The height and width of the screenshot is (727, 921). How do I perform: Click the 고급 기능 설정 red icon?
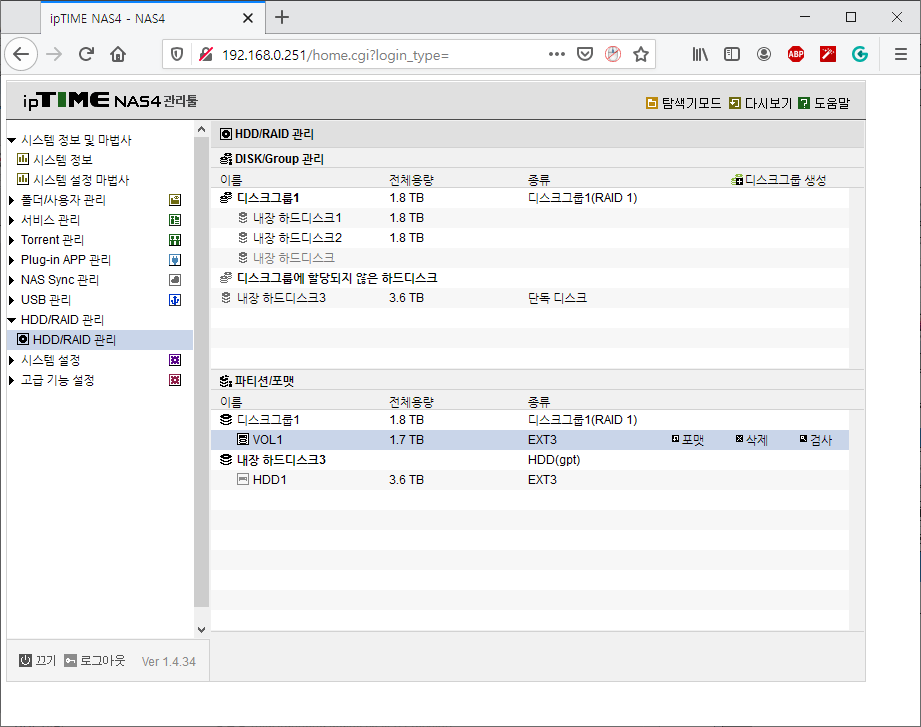(x=175, y=380)
